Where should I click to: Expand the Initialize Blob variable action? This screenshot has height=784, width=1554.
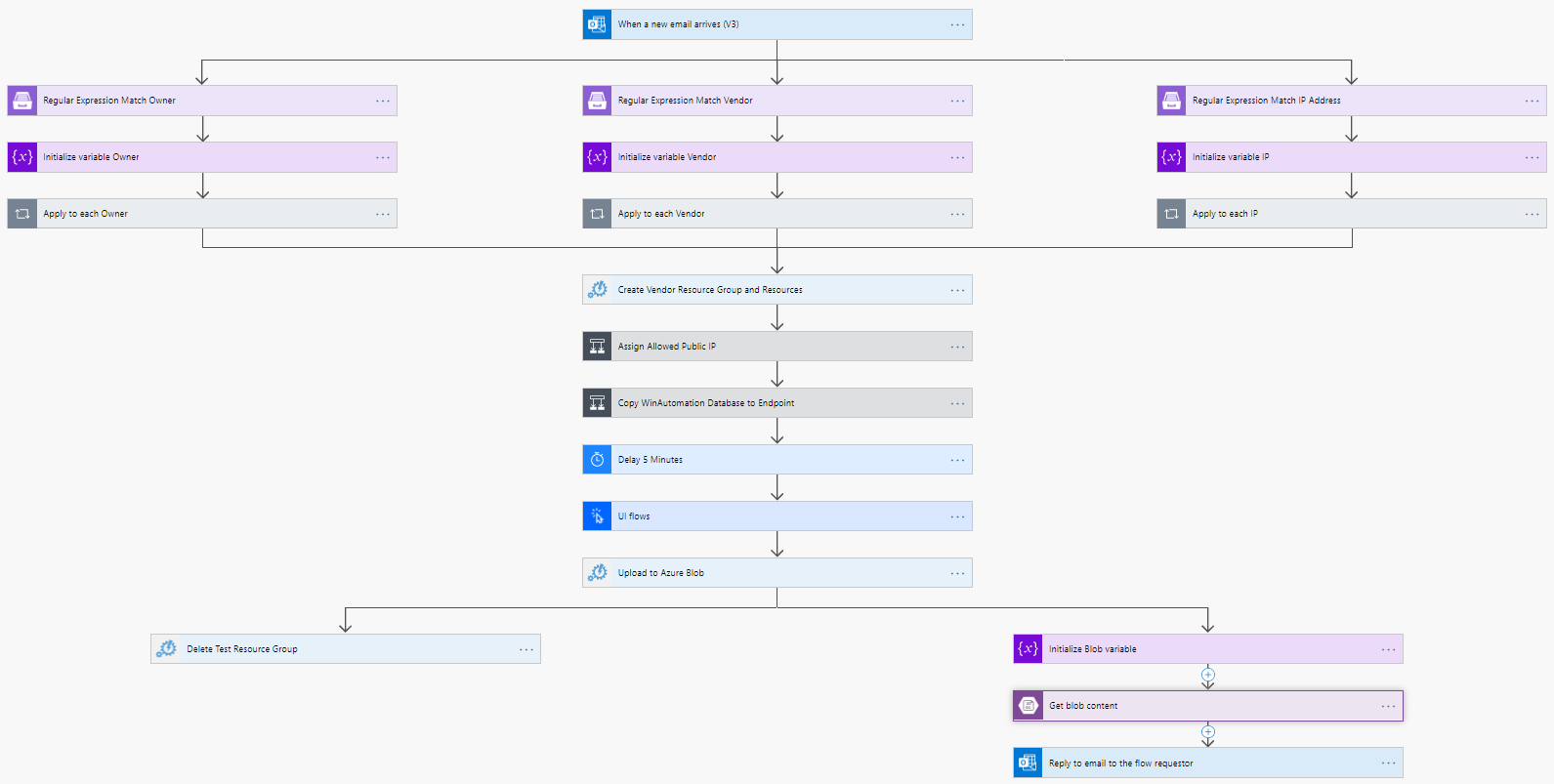coord(1201,649)
